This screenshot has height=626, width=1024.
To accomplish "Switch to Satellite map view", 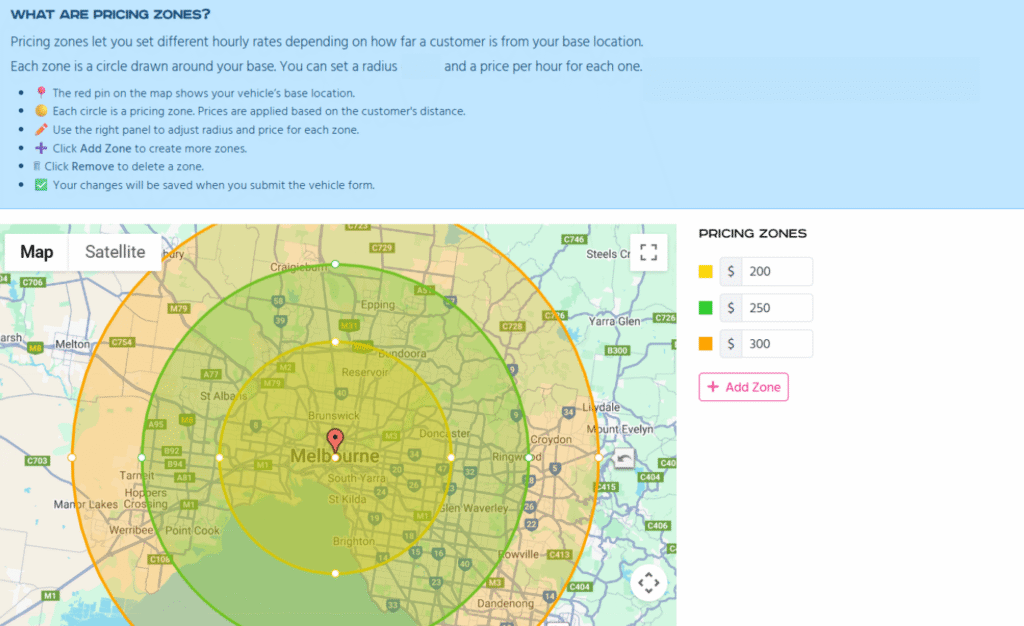I will coord(115,252).
